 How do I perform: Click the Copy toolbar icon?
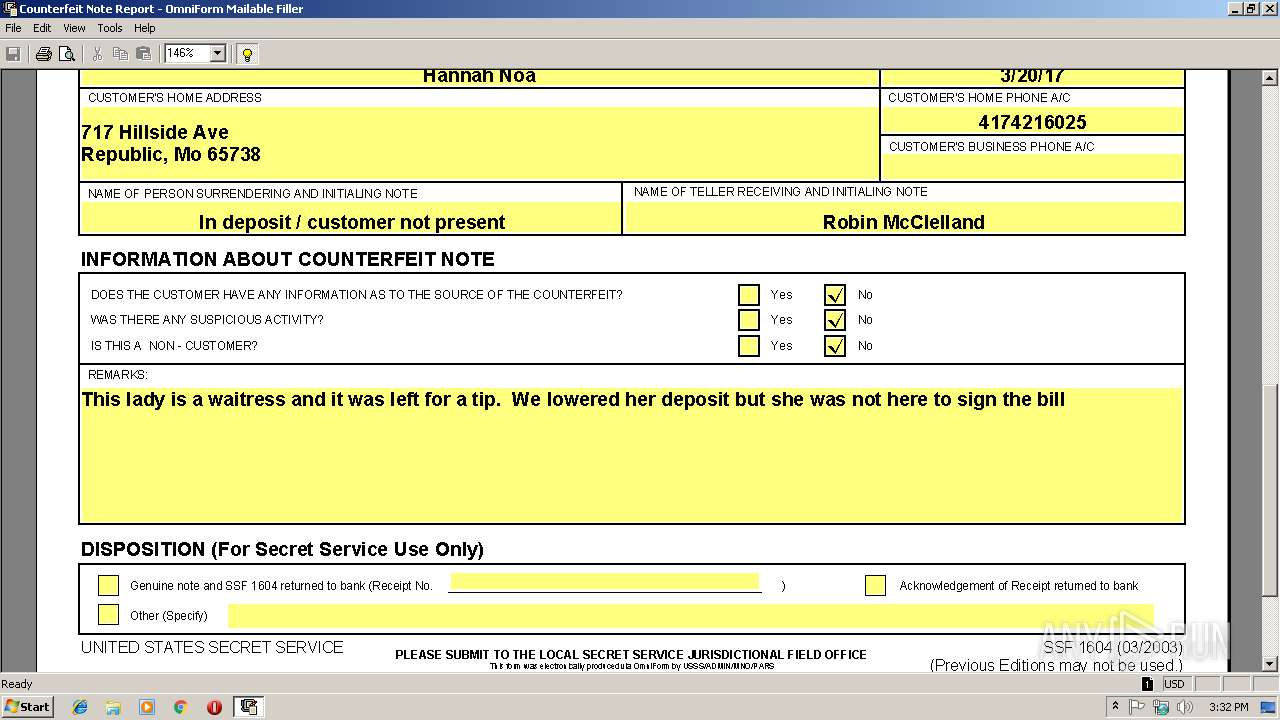coord(120,54)
